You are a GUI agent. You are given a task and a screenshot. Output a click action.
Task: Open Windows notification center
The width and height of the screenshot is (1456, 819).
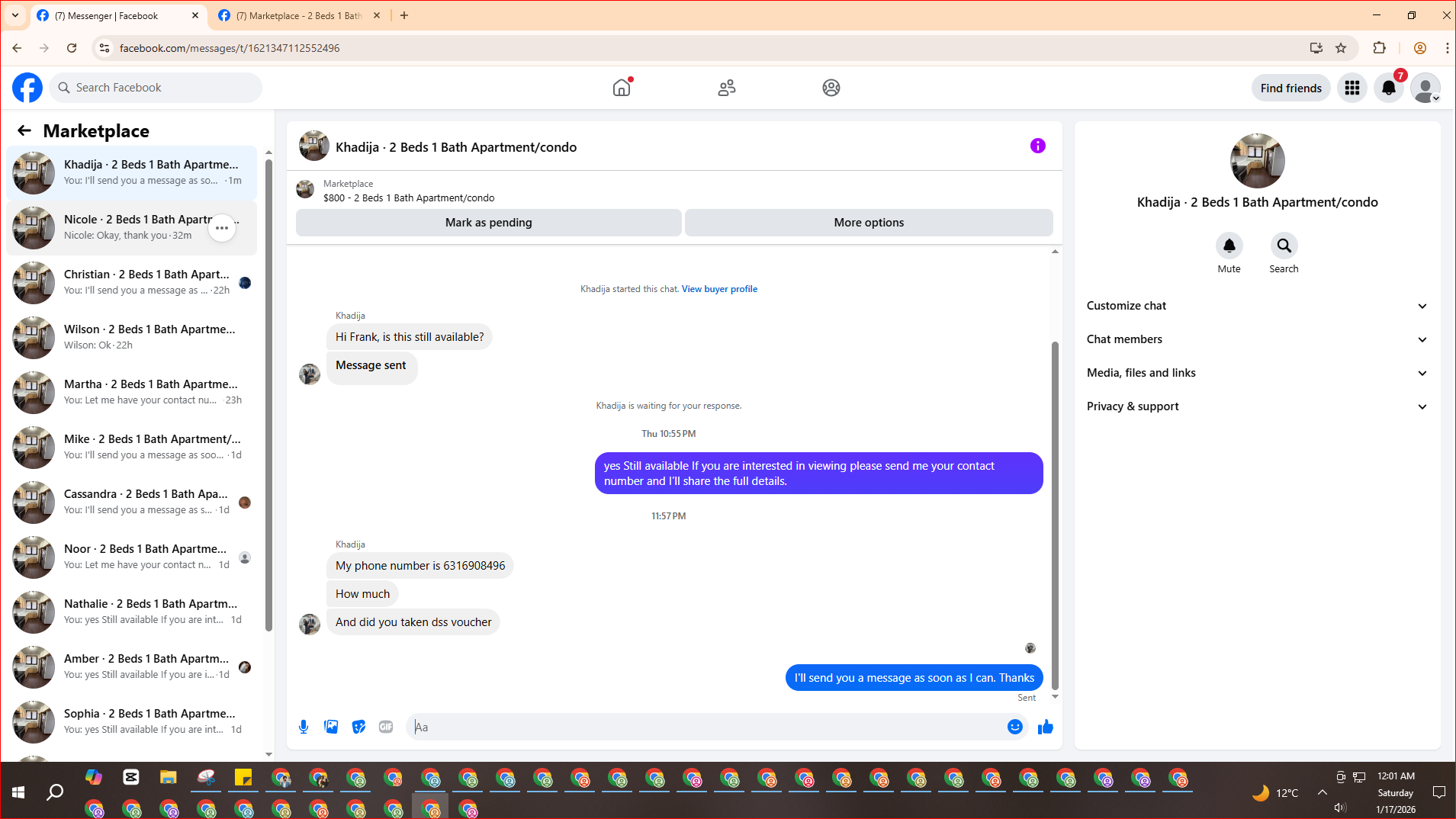[1438, 792]
